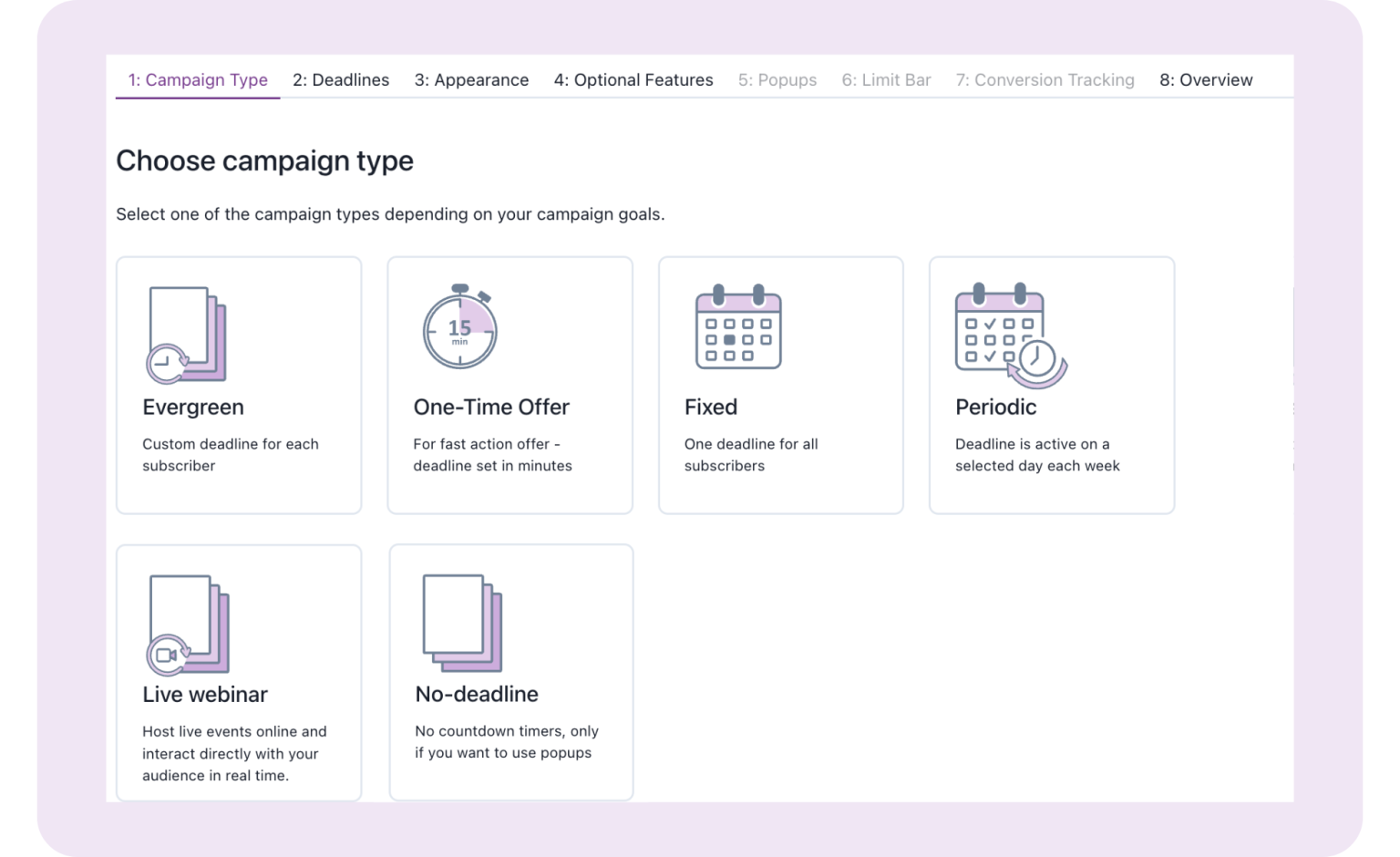Pick the Periodic campaign title
The width and height of the screenshot is (1400, 857).
click(x=995, y=407)
